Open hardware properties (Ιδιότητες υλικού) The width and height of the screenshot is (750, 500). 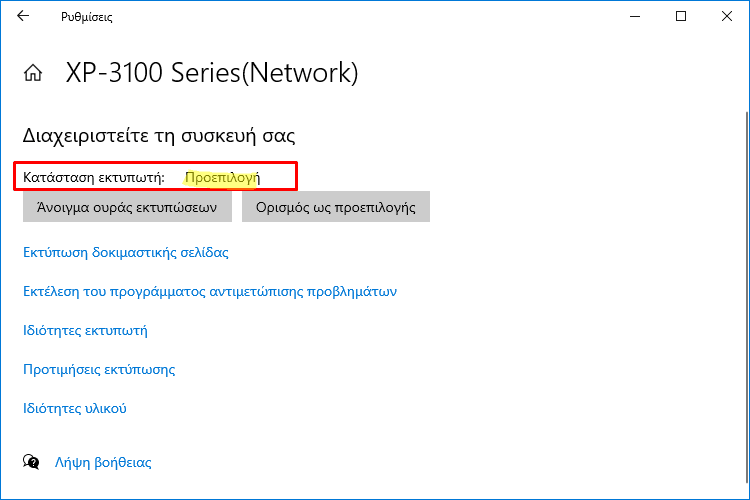75,409
